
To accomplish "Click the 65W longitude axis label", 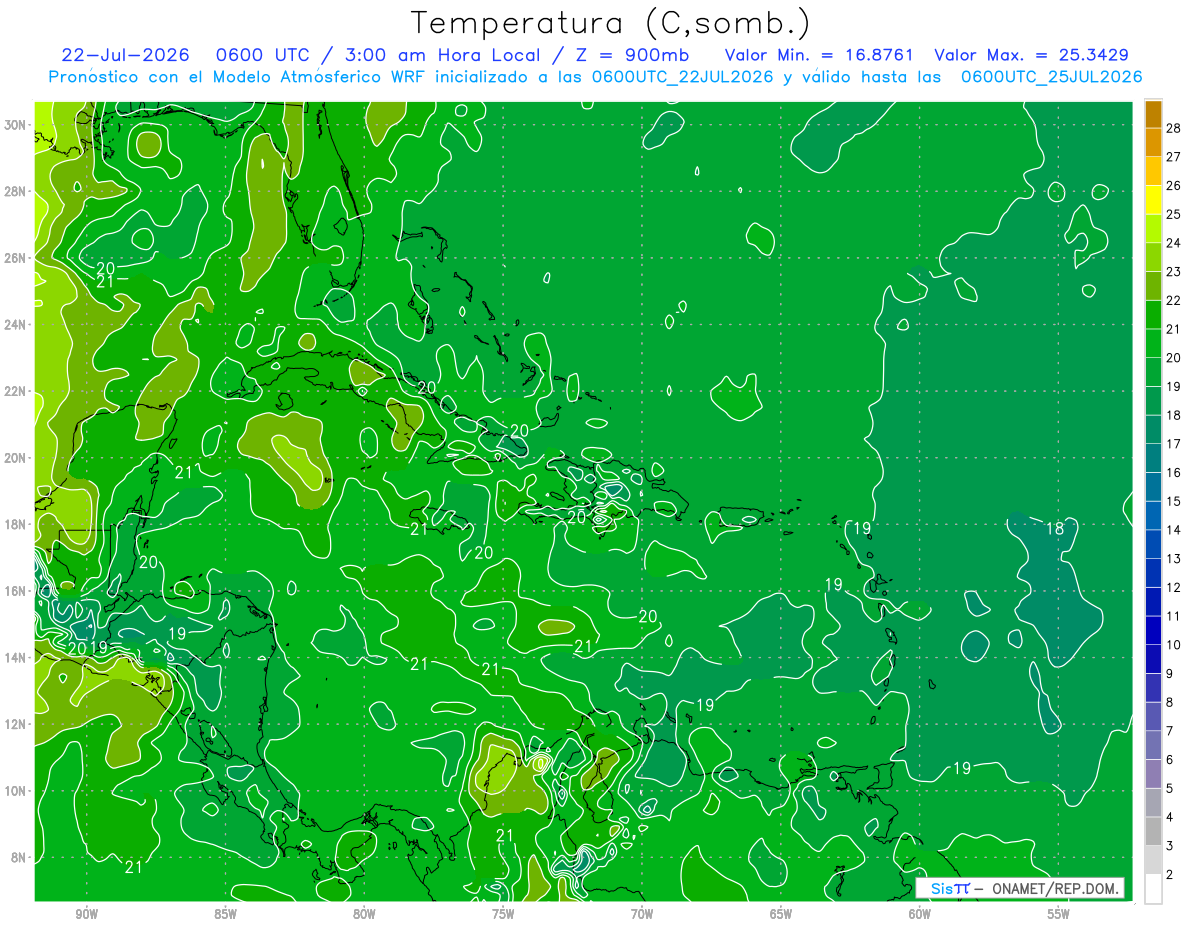I will pos(781,914).
